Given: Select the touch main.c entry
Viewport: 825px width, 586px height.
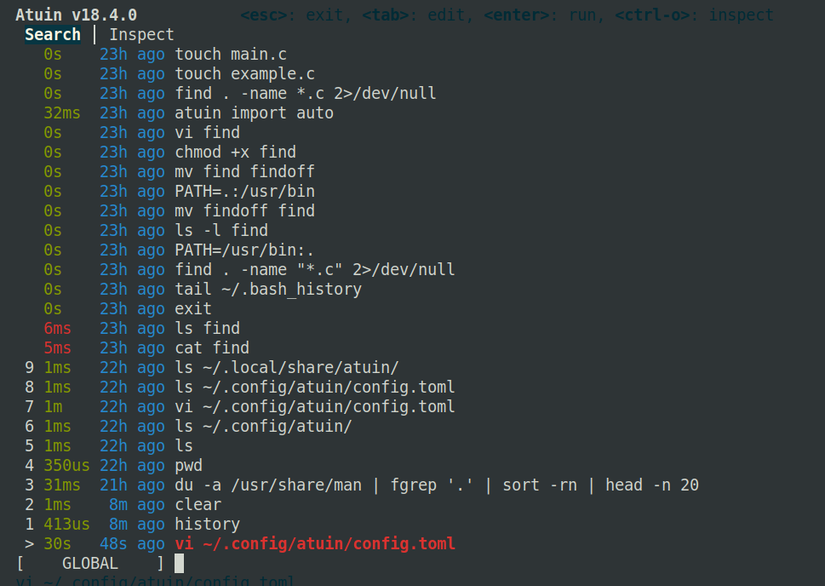Looking at the screenshot, I should coord(230,54).
